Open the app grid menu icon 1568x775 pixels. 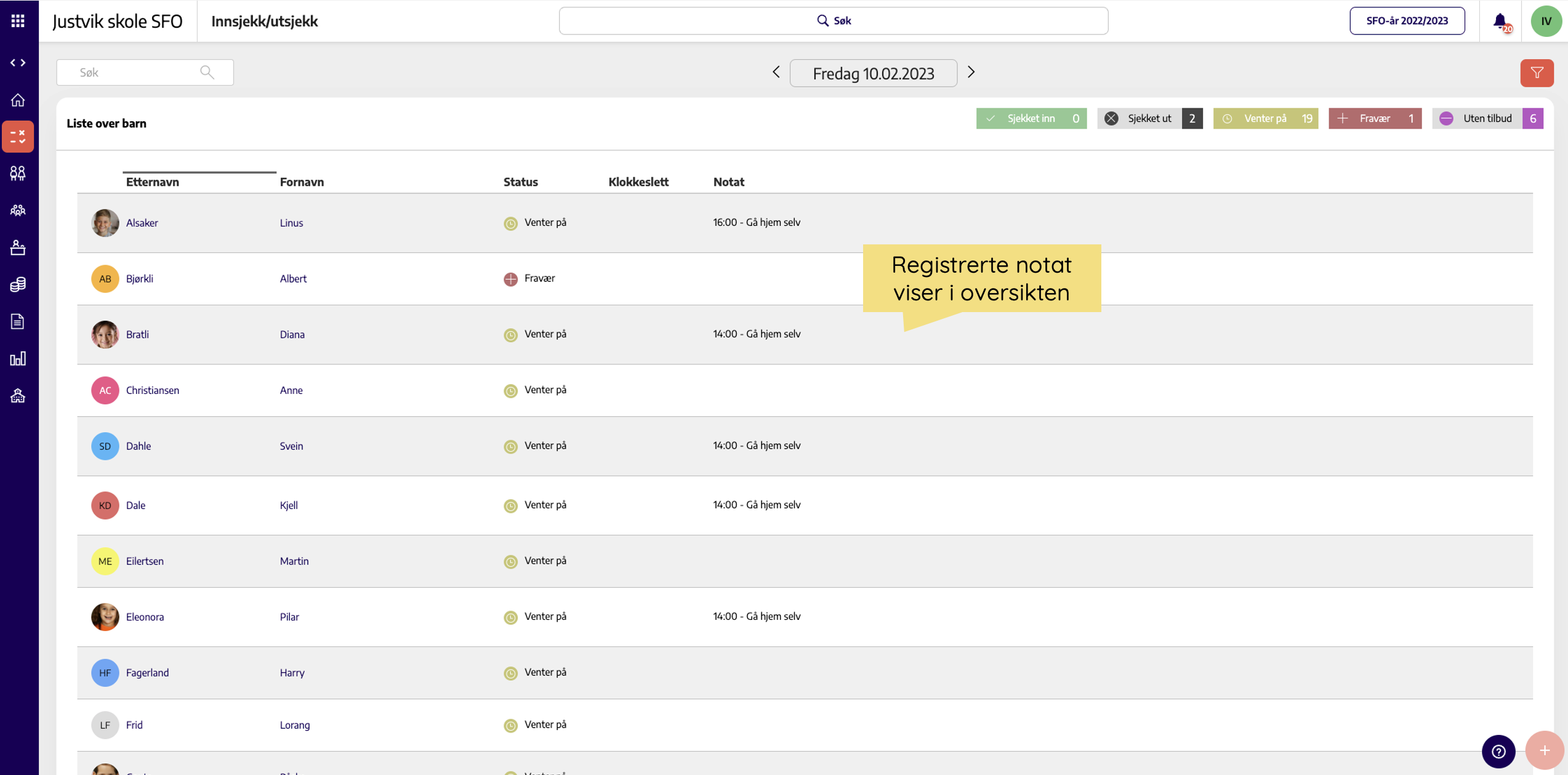(18, 21)
